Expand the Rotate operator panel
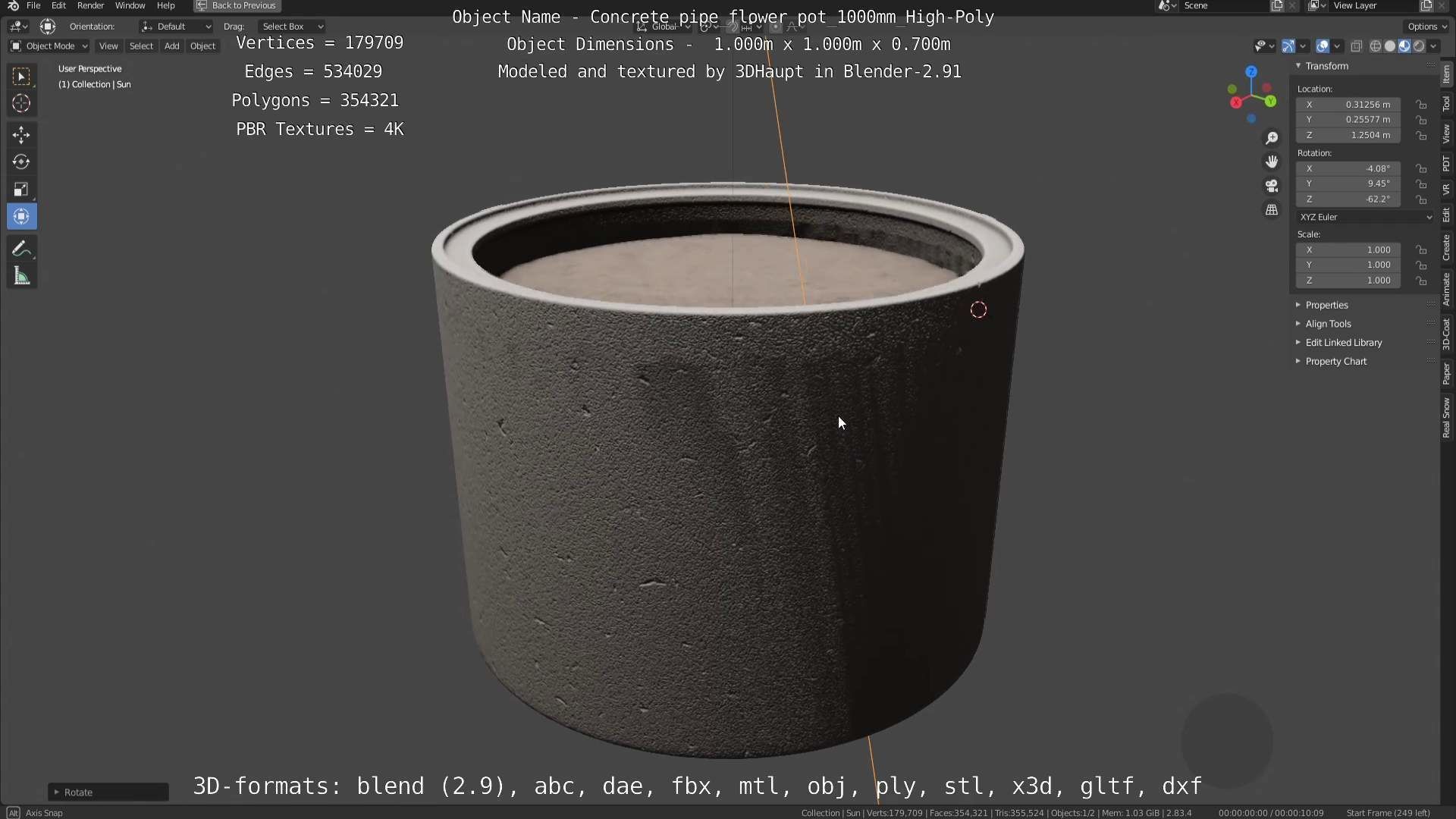This screenshot has width=1456, height=819. [x=108, y=792]
